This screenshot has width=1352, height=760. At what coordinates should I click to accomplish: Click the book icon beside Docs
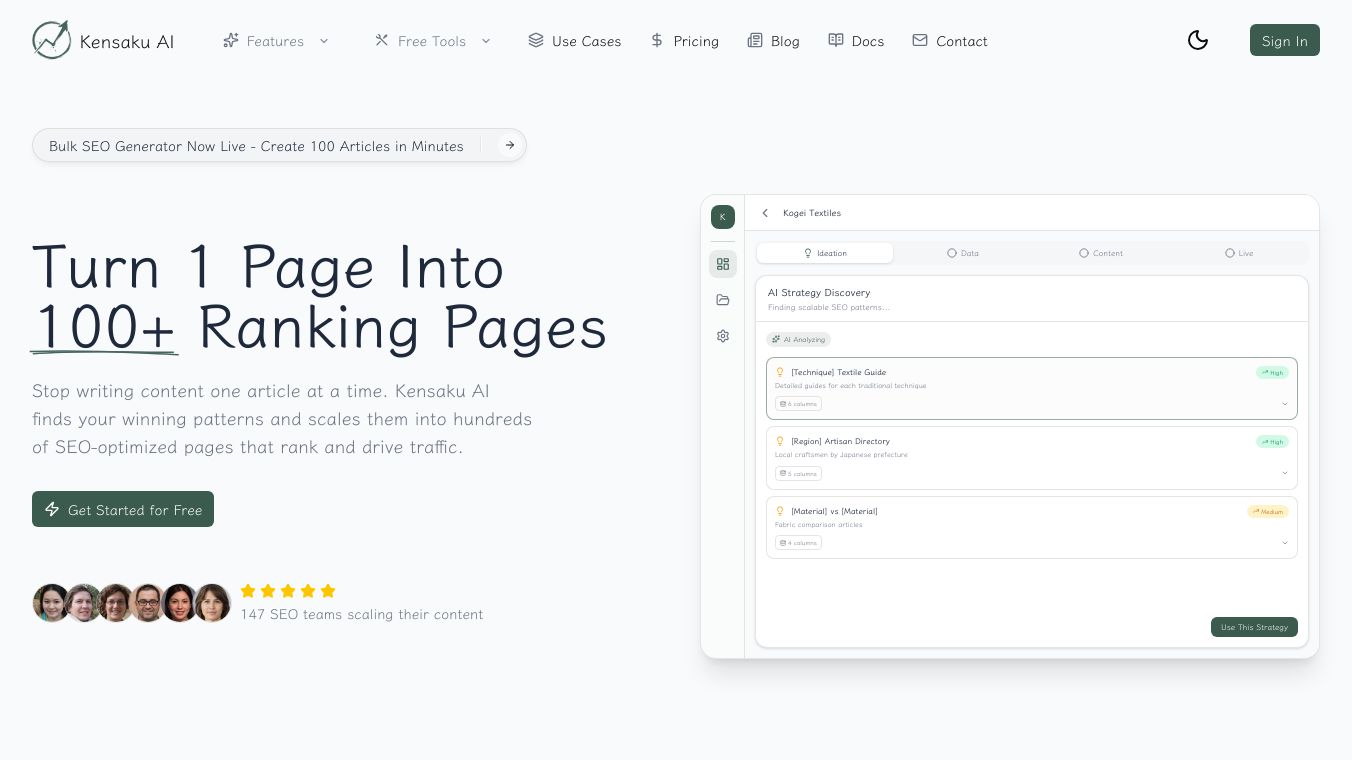point(836,40)
